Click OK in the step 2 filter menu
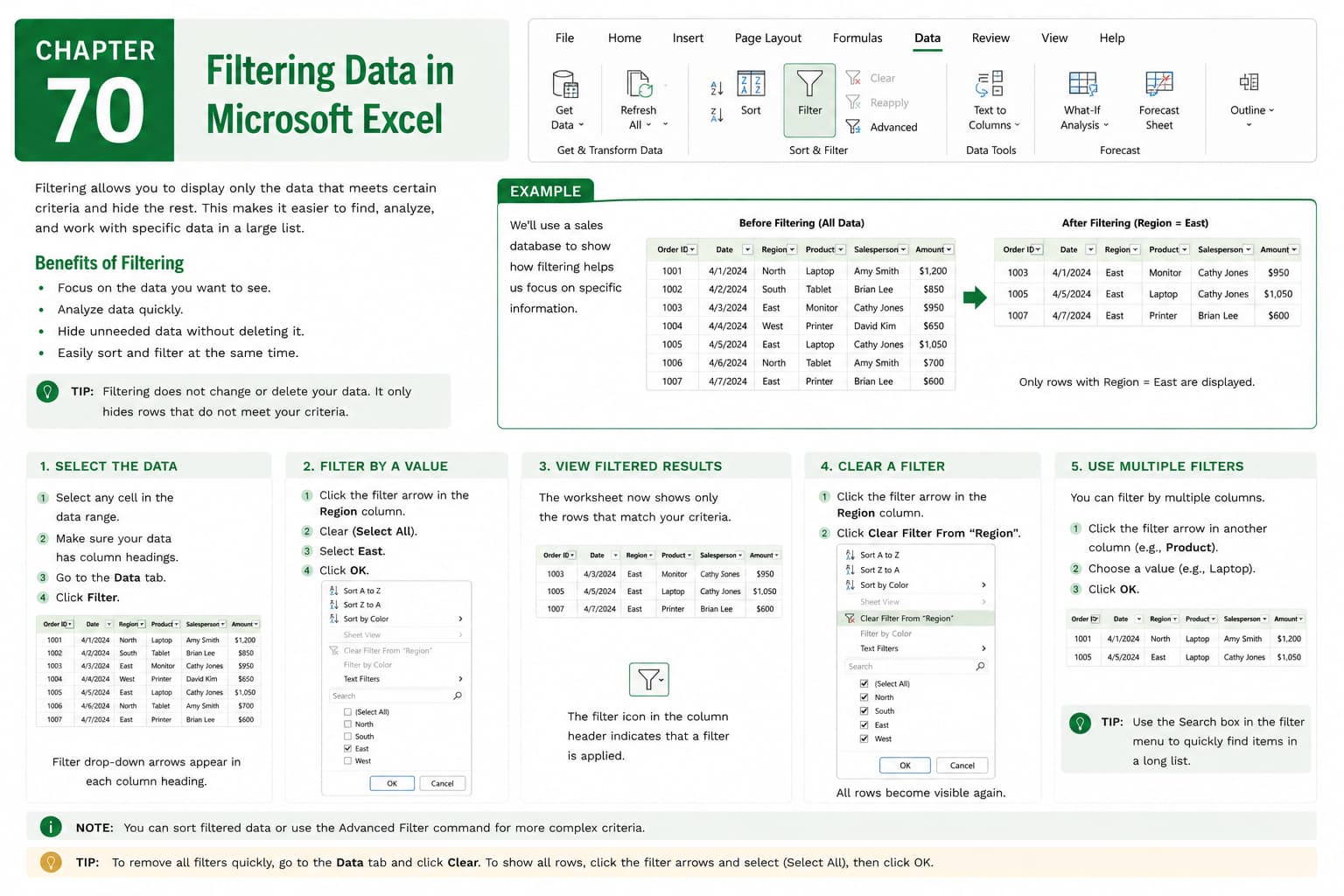The image size is (1344, 896). [x=392, y=783]
